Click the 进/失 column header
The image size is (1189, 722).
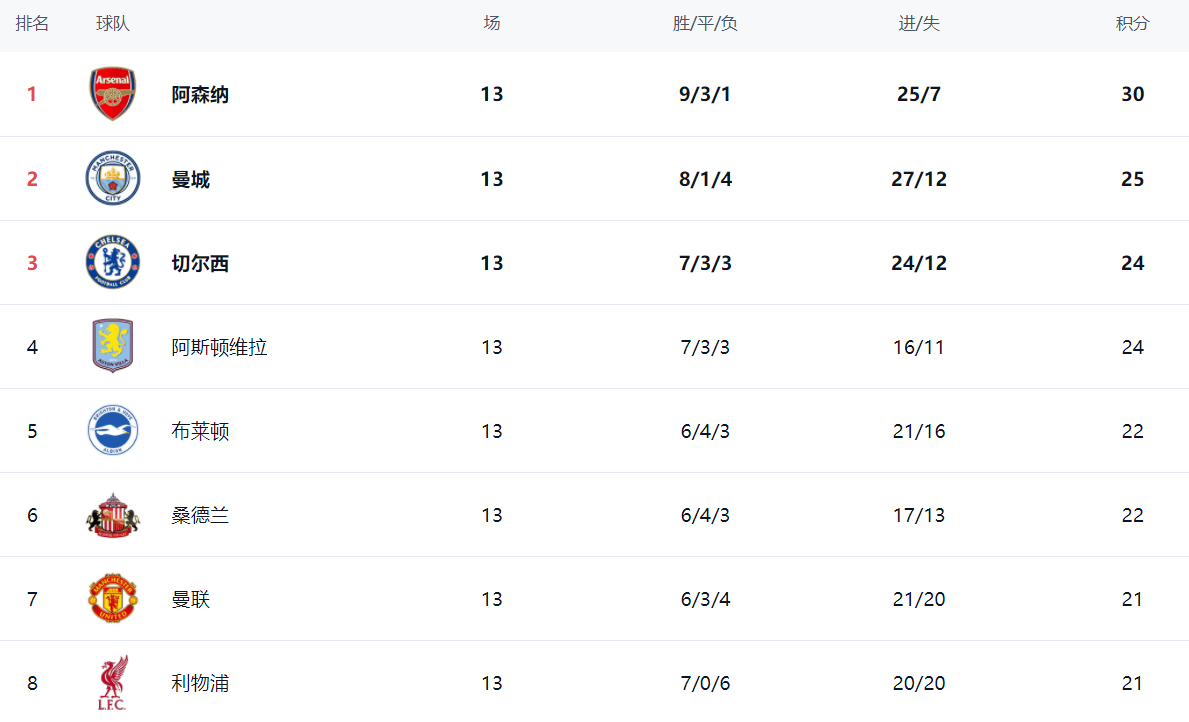[919, 24]
